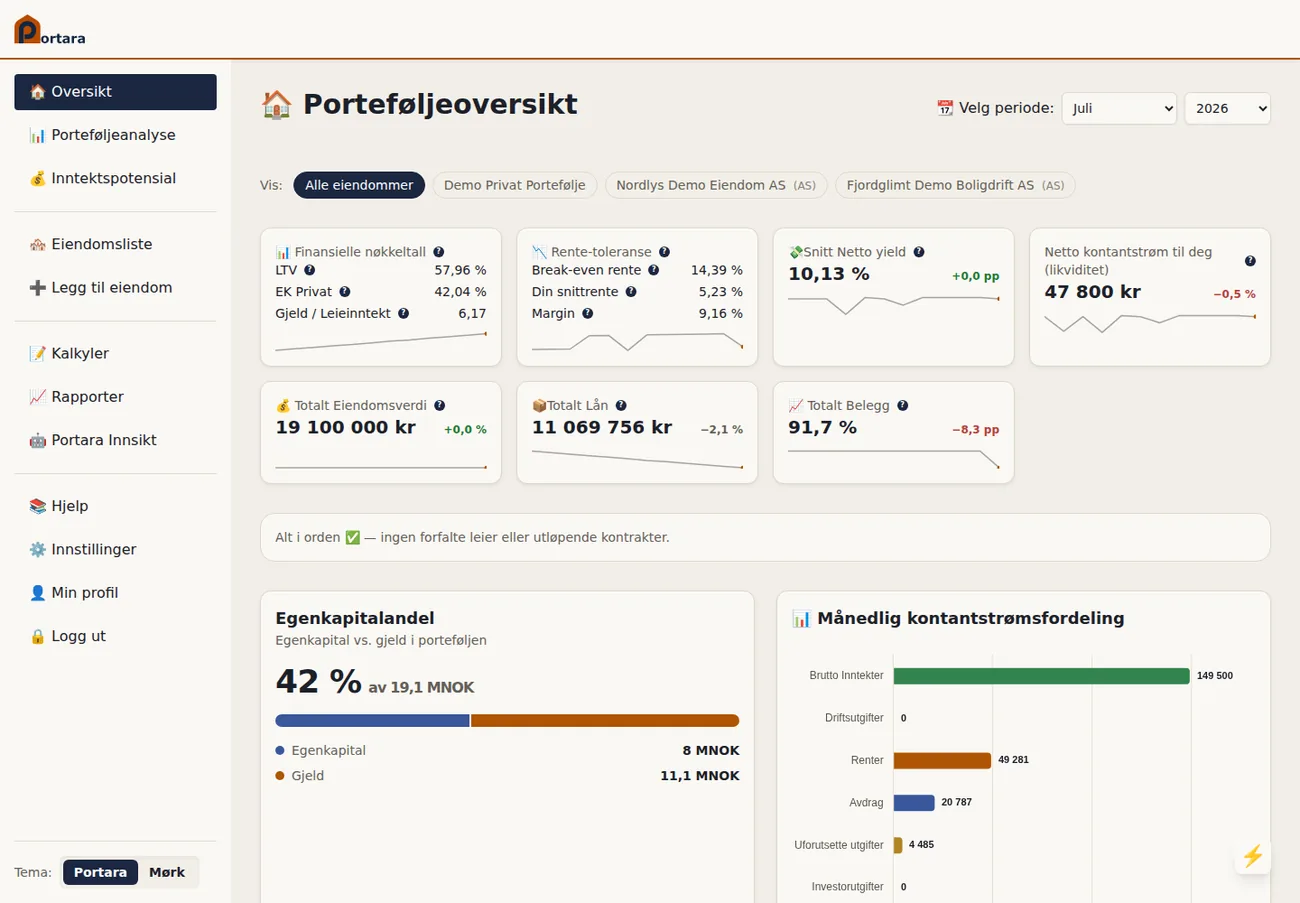Click help icon next to Din snittrente

point(630,292)
